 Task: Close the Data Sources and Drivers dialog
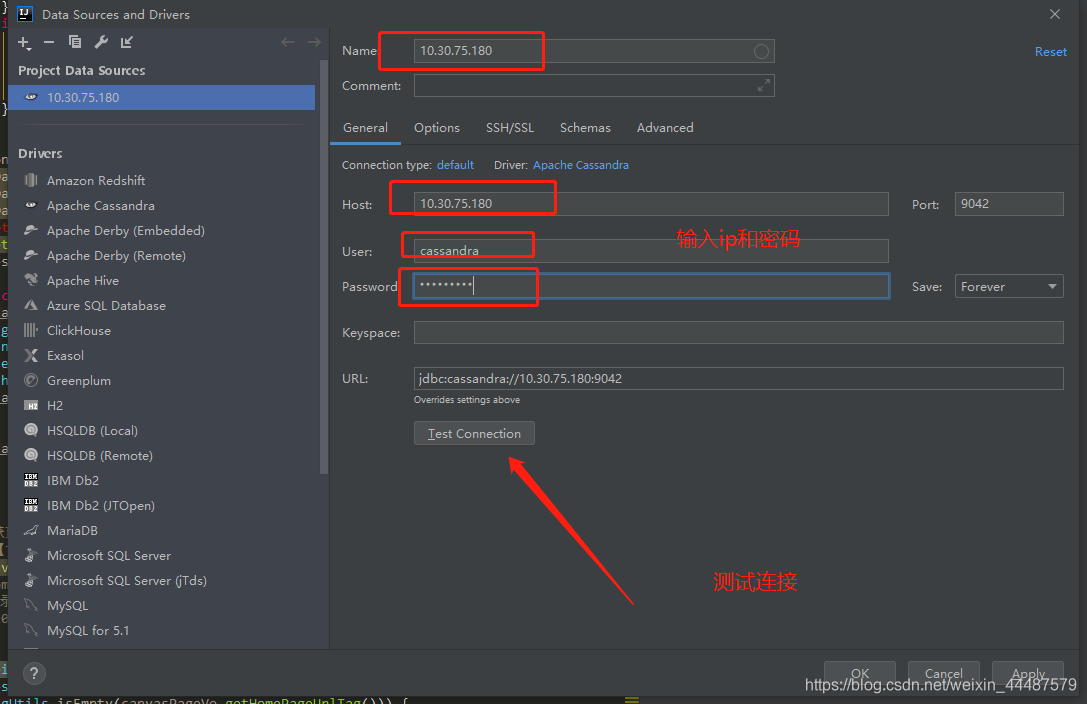click(x=1054, y=14)
